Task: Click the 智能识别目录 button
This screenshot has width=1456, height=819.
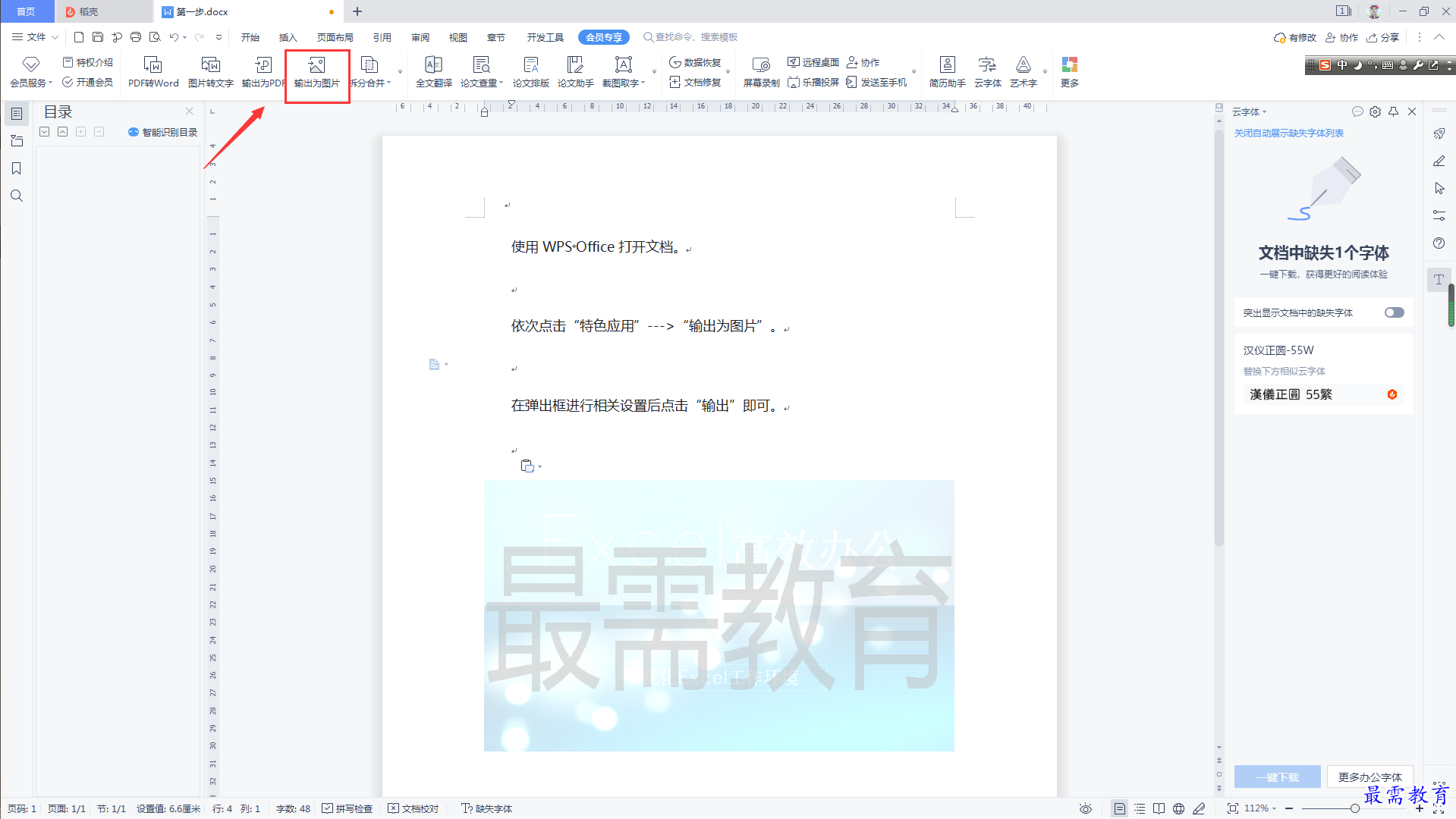Action: tap(162, 132)
